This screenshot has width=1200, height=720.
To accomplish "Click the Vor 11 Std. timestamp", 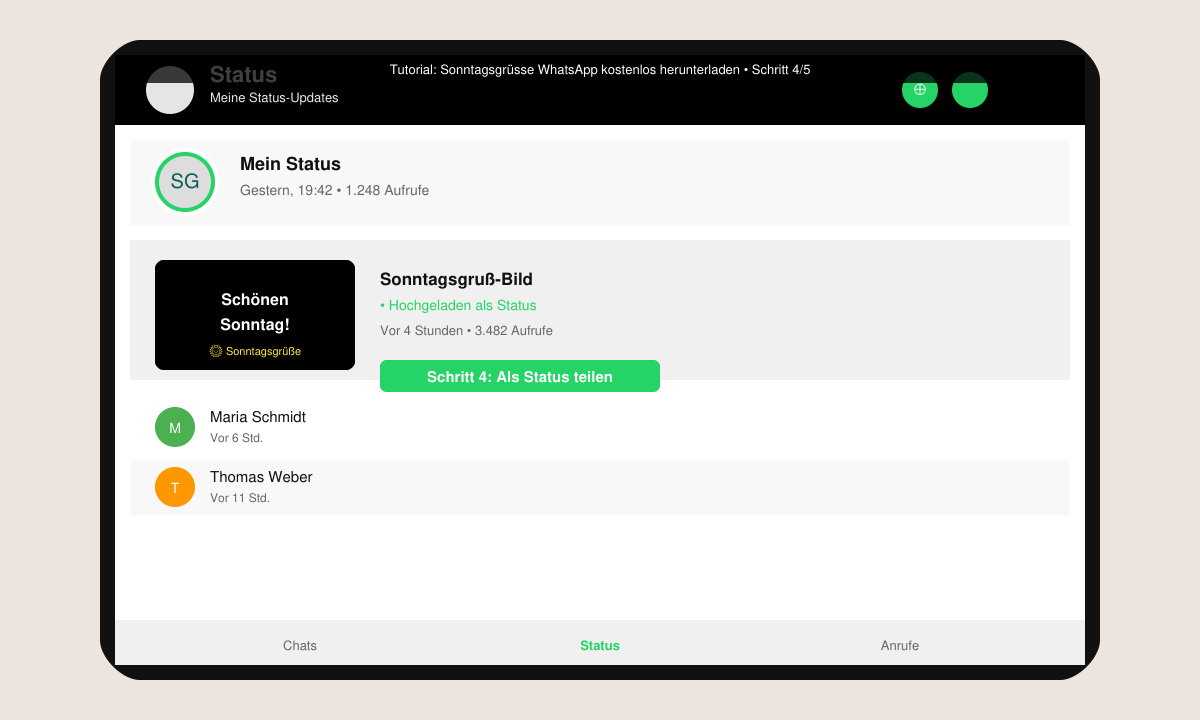I will tap(240, 498).
